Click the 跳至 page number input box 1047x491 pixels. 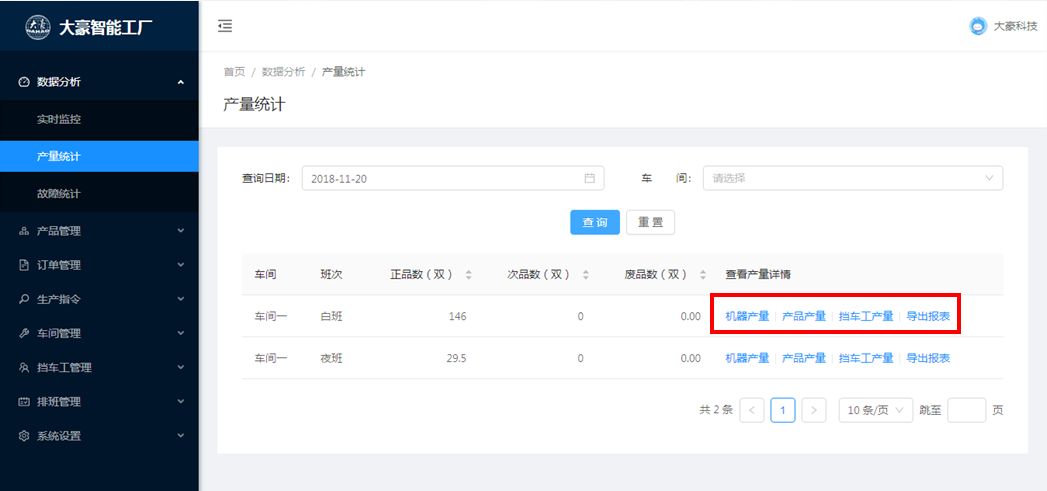tap(966, 410)
